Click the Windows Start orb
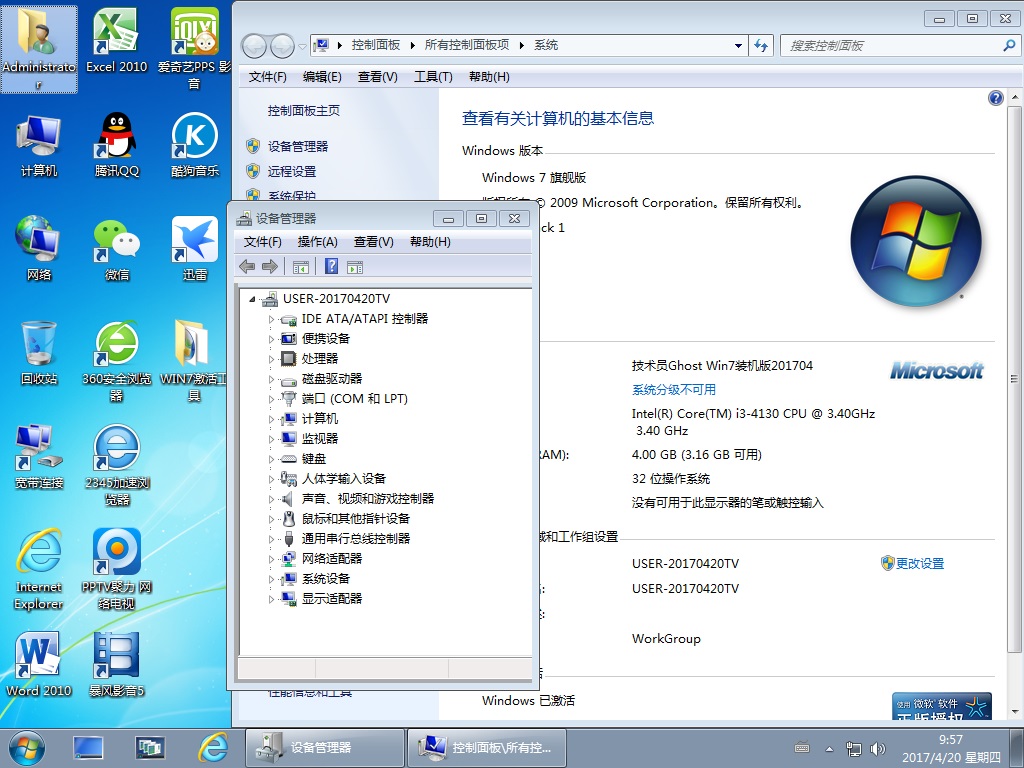The height and width of the screenshot is (768, 1024). 27,748
